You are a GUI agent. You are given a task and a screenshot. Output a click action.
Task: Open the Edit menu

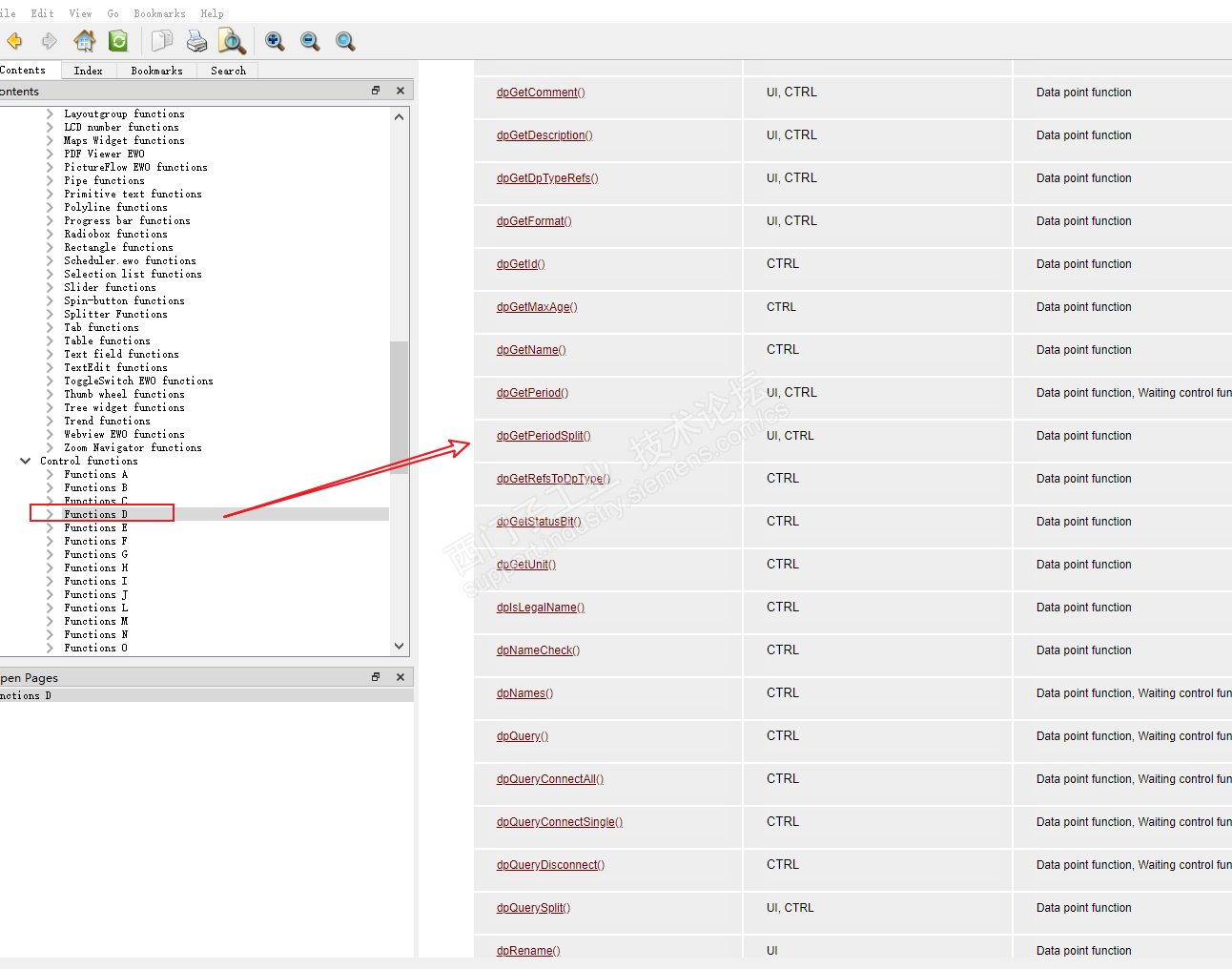point(42,13)
